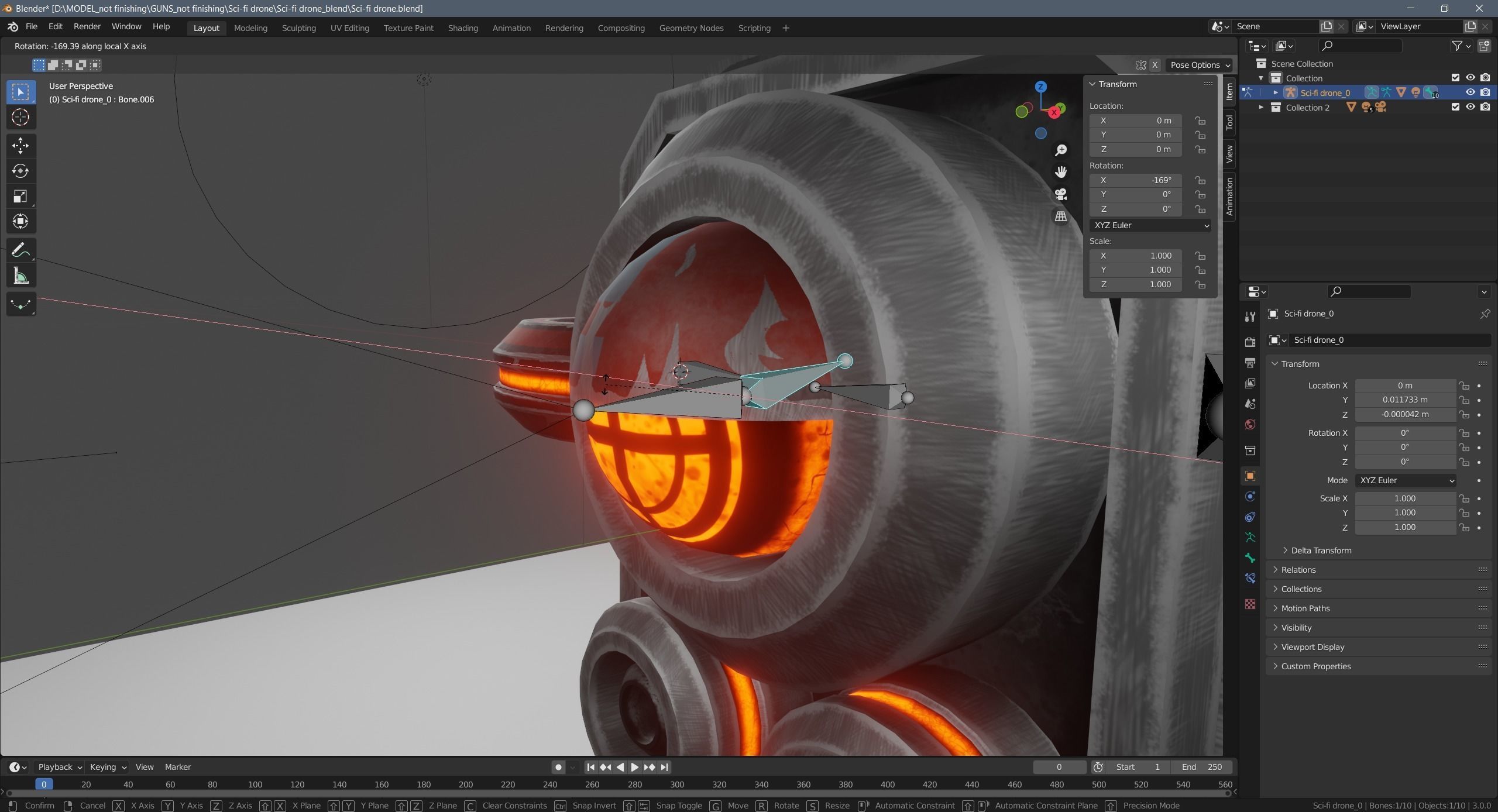Hide Collection in viewport via eye icon
The width and height of the screenshot is (1498, 812).
pos(1470,78)
